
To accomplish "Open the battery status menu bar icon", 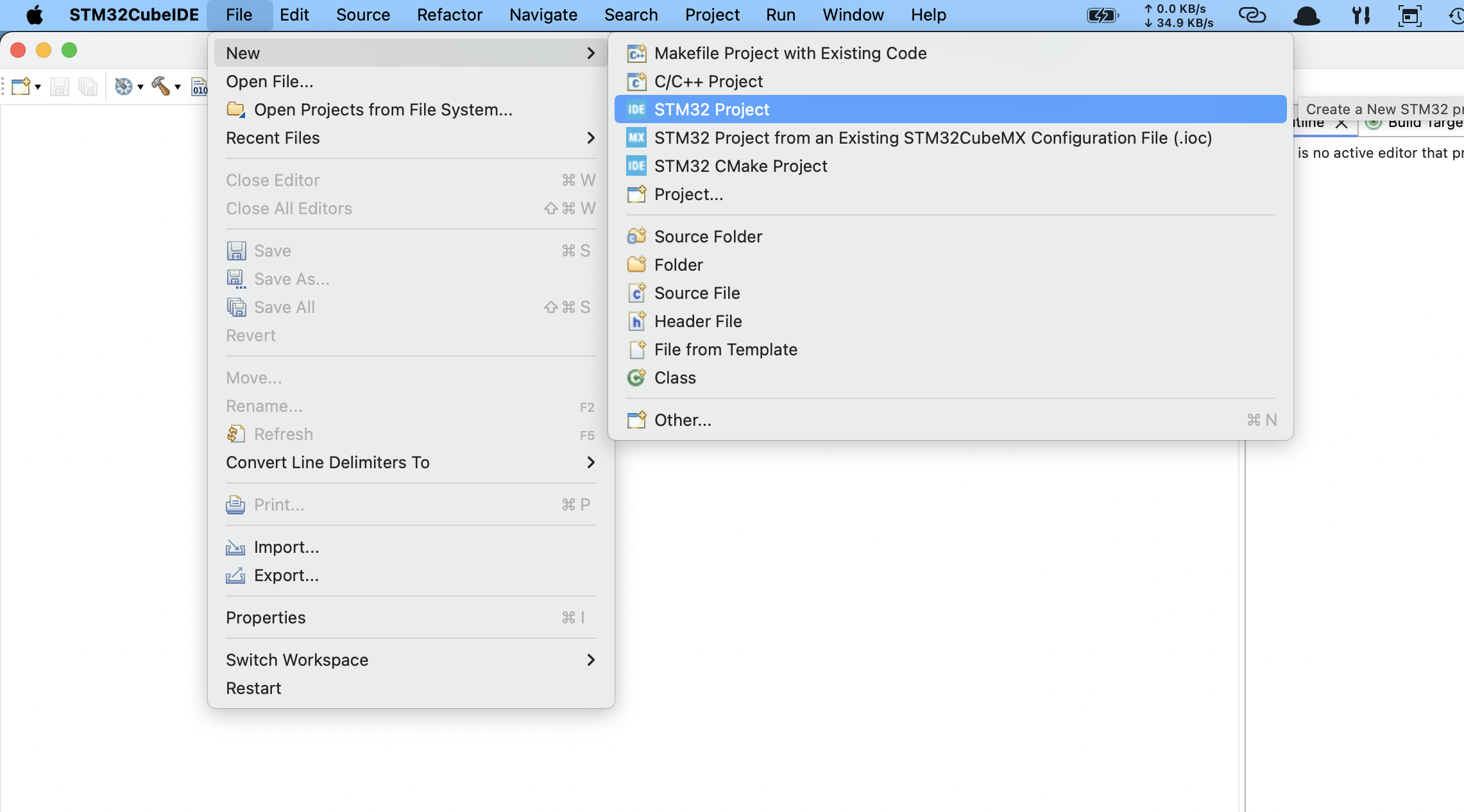I will coord(1102,15).
